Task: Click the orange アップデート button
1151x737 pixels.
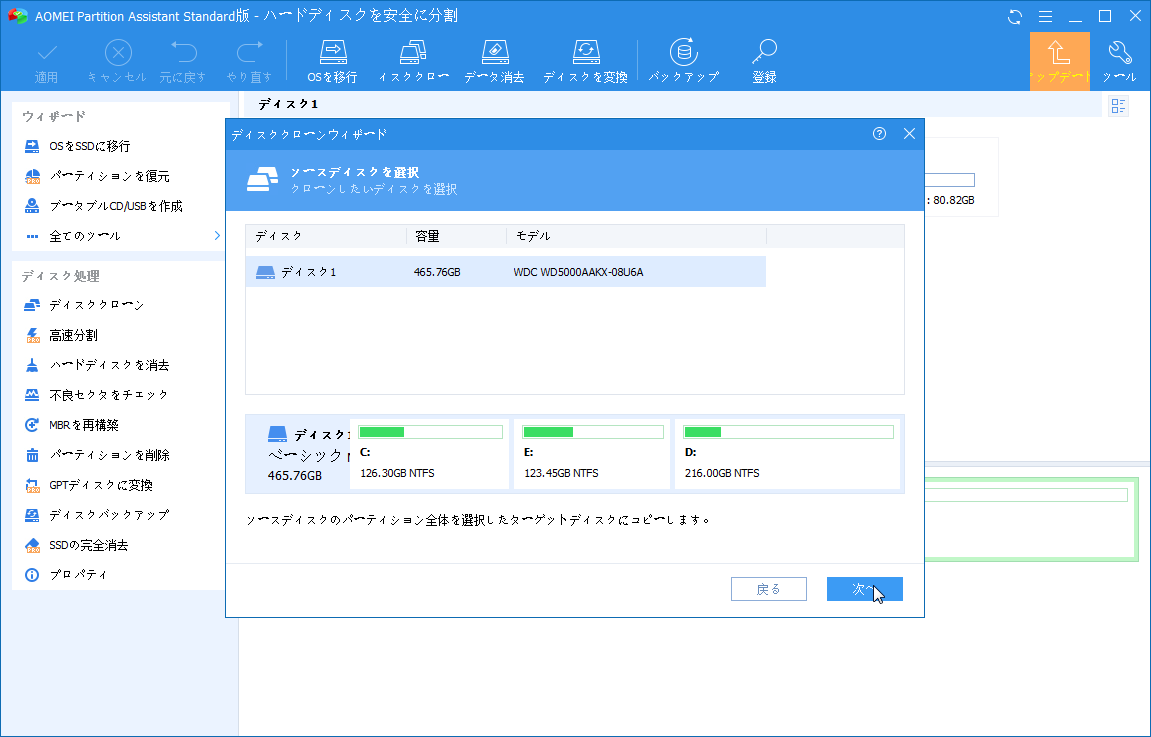Action: tap(1059, 62)
